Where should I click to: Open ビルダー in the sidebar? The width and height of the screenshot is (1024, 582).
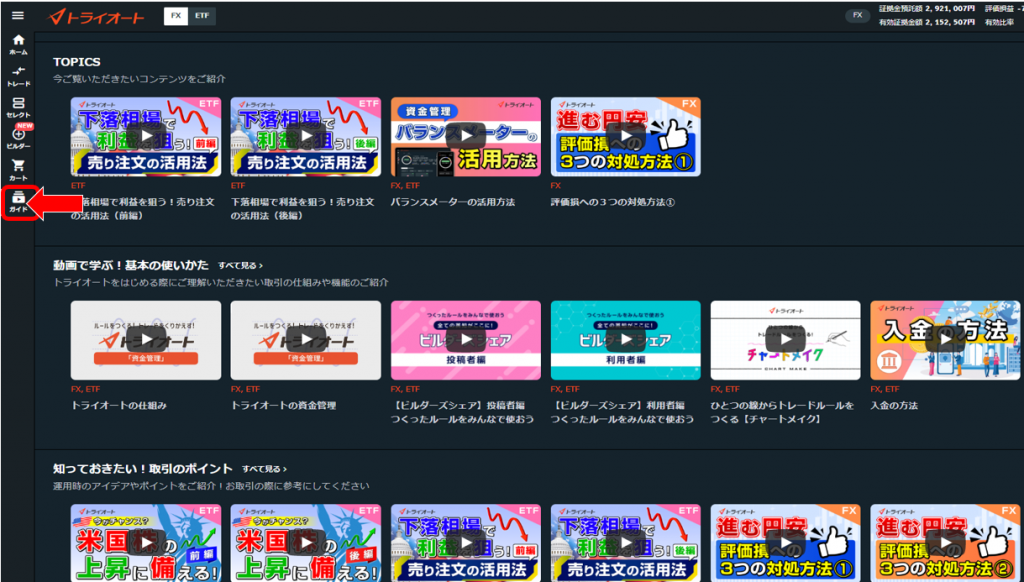[18, 138]
